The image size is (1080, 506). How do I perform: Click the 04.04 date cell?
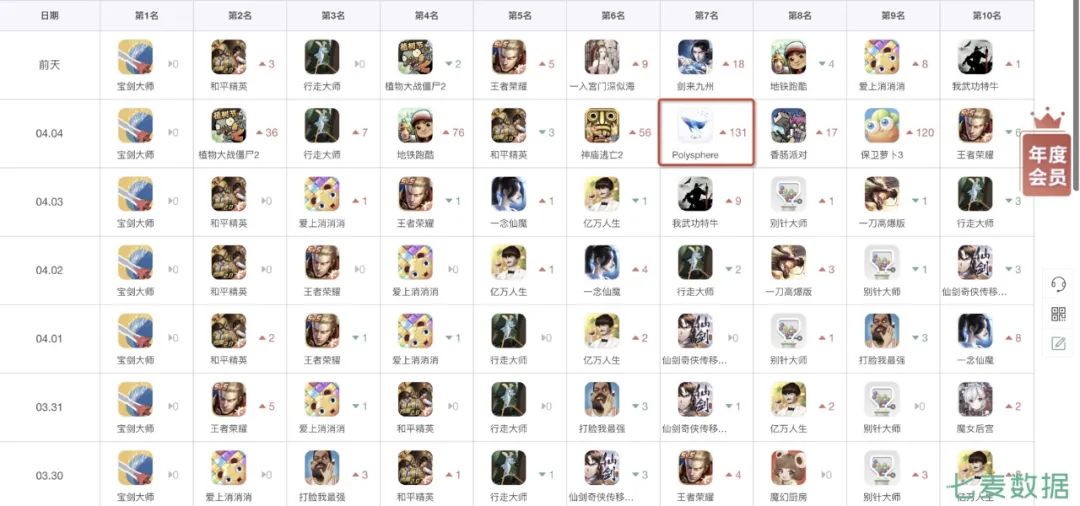(x=50, y=134)
